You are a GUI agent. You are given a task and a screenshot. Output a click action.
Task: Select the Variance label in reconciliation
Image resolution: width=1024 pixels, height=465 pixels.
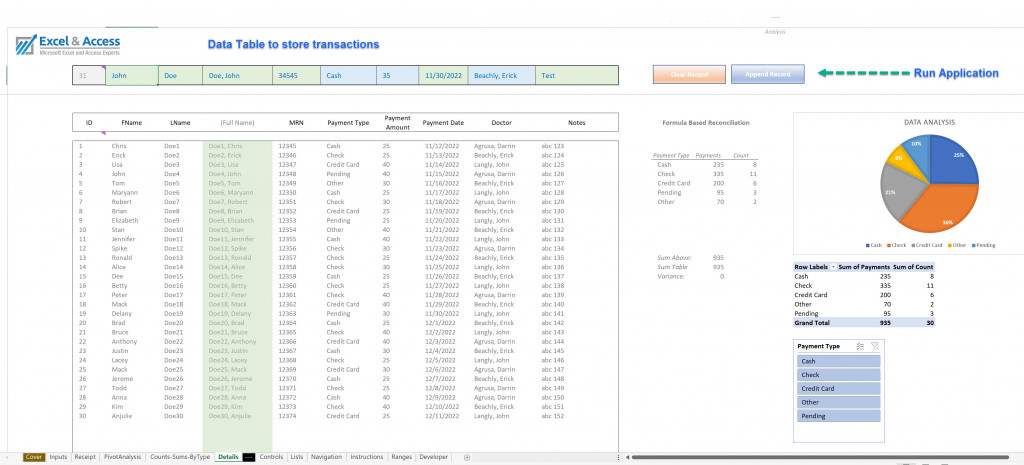point(671,276)
